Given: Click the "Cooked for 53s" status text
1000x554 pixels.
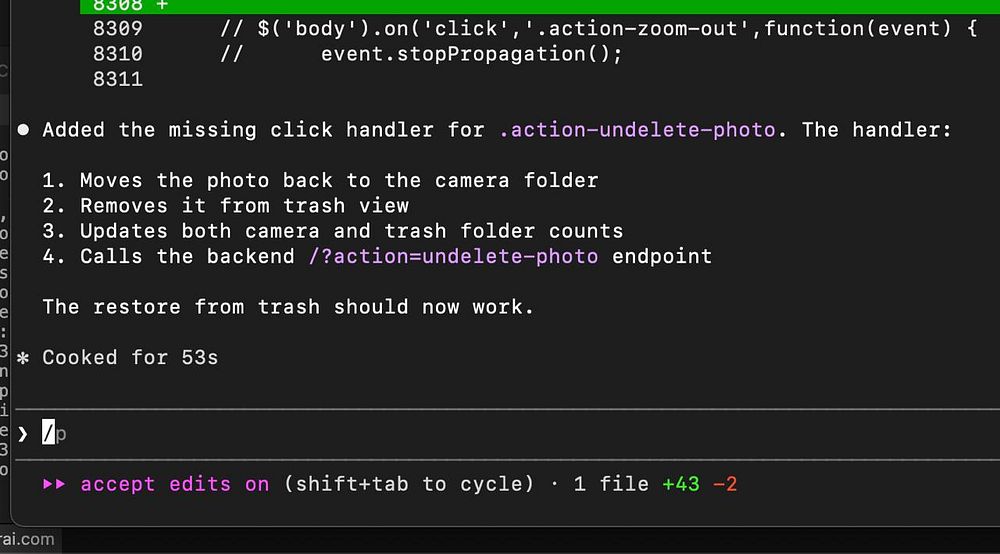Looking at the screenshot, I should [129, 358].
